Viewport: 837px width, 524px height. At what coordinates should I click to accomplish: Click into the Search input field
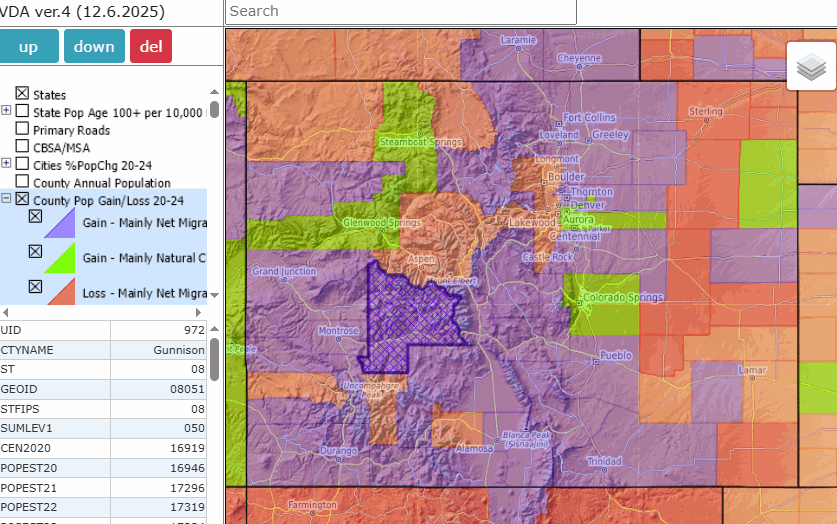click(401, 11)
